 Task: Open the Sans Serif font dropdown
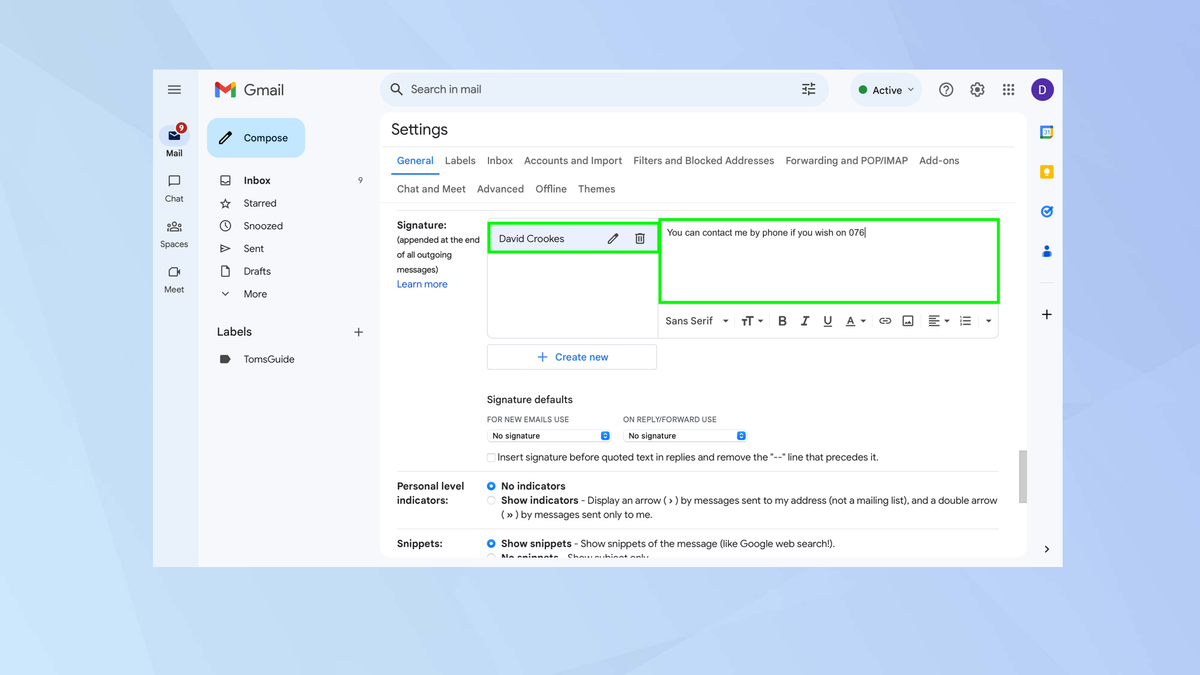click(694, 320)
